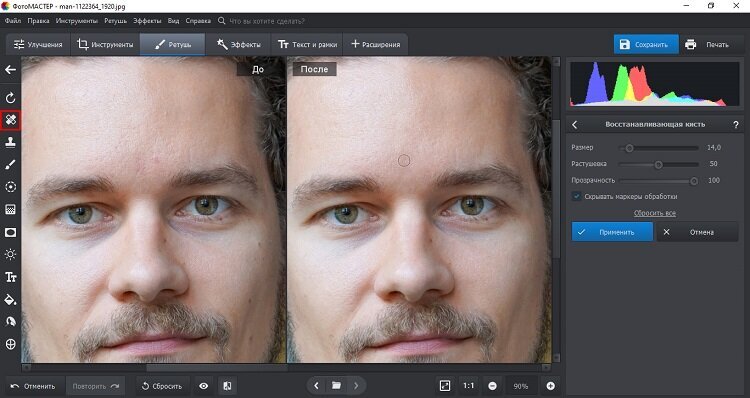Click the text Tт tool in sidebar
Viewport: 750px width, 398px height.
click(x=11, y=277)
